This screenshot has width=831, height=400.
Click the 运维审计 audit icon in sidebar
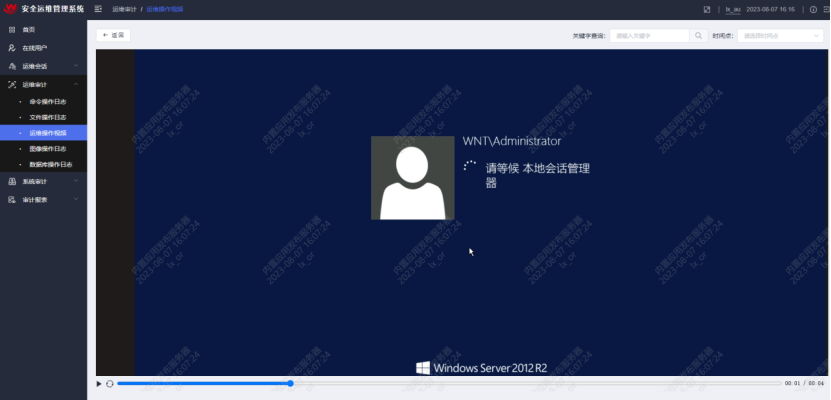tap(12, 84)
